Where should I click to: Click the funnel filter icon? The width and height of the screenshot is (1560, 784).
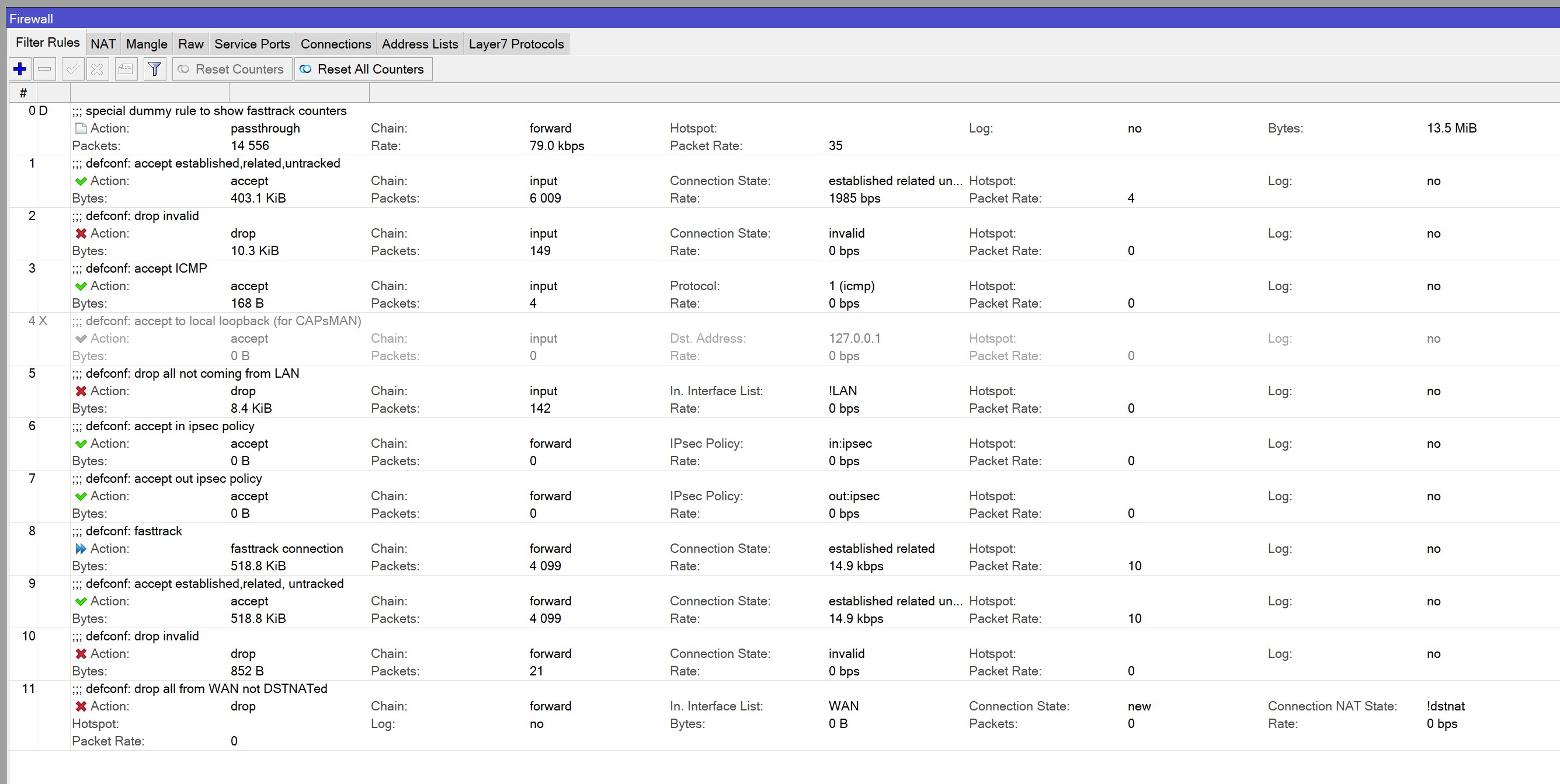[154, 69]
